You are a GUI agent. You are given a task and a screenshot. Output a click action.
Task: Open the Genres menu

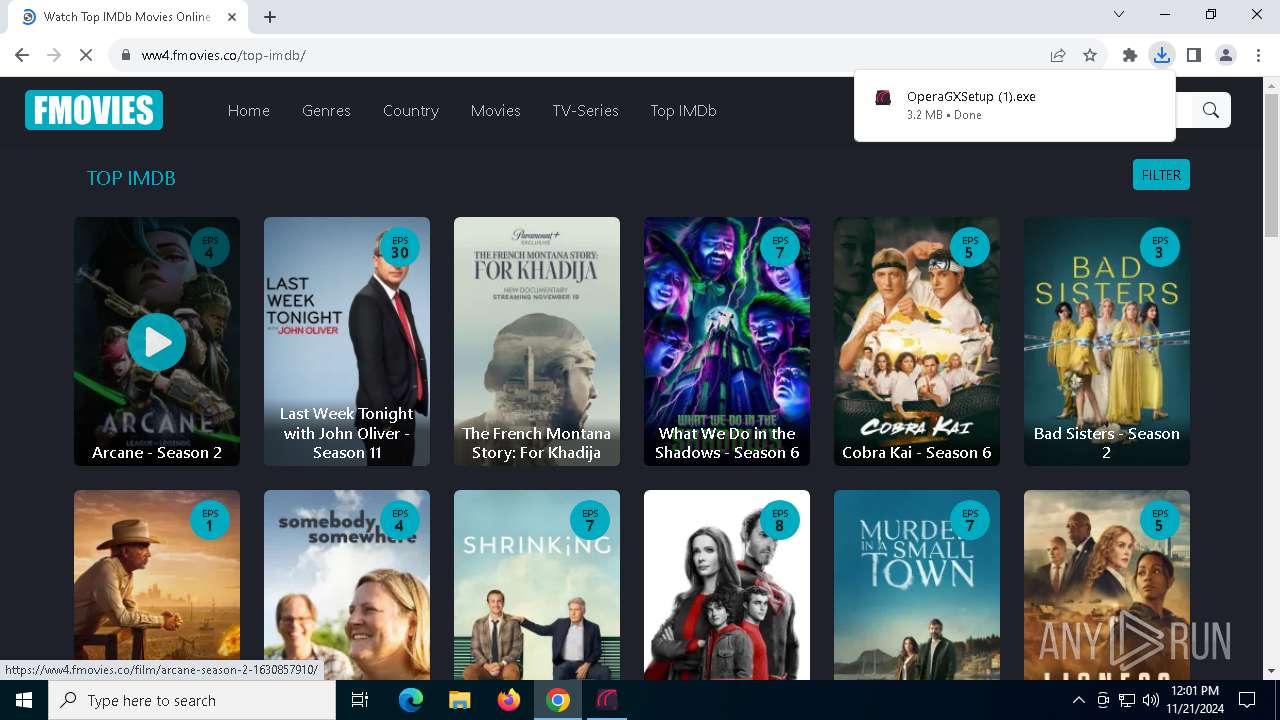(326, 111)
